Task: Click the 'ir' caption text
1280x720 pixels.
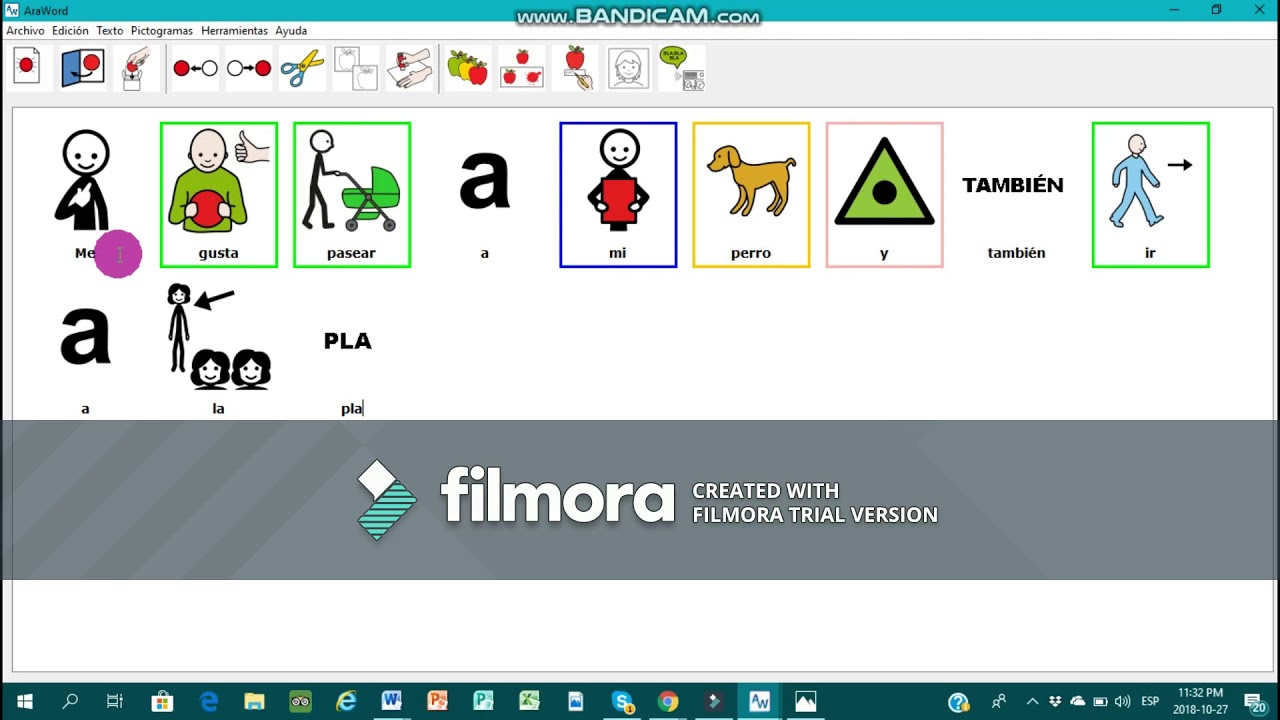Action: [1150, 253]
